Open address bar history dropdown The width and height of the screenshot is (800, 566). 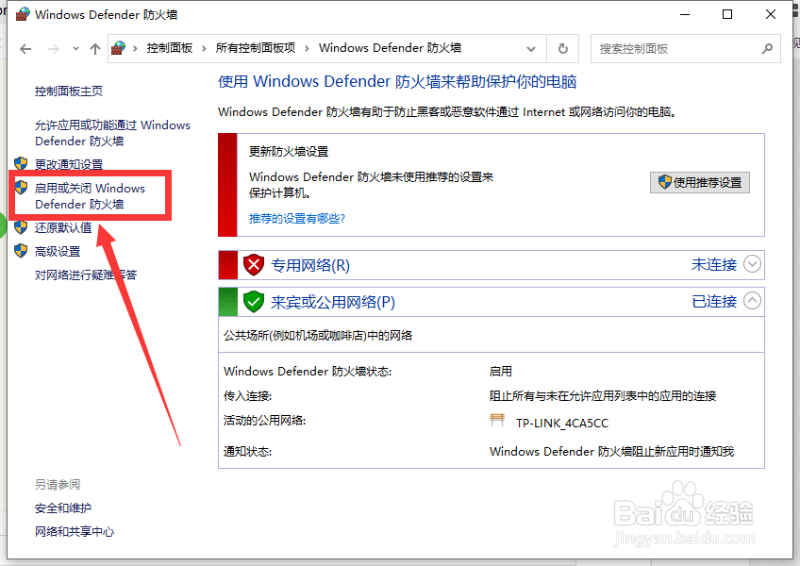[x=531, y=49]
